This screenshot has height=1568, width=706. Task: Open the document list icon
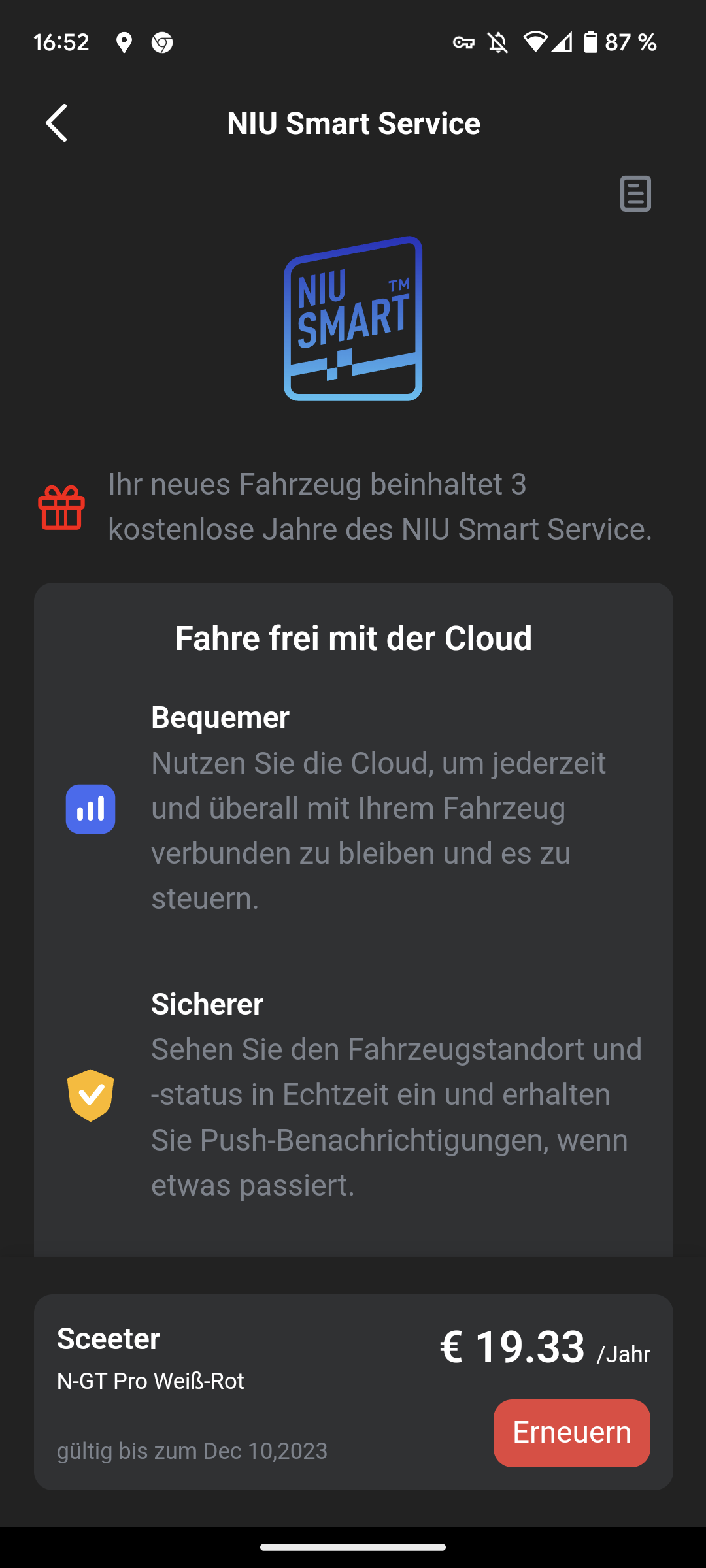click(x=635, y=193)
